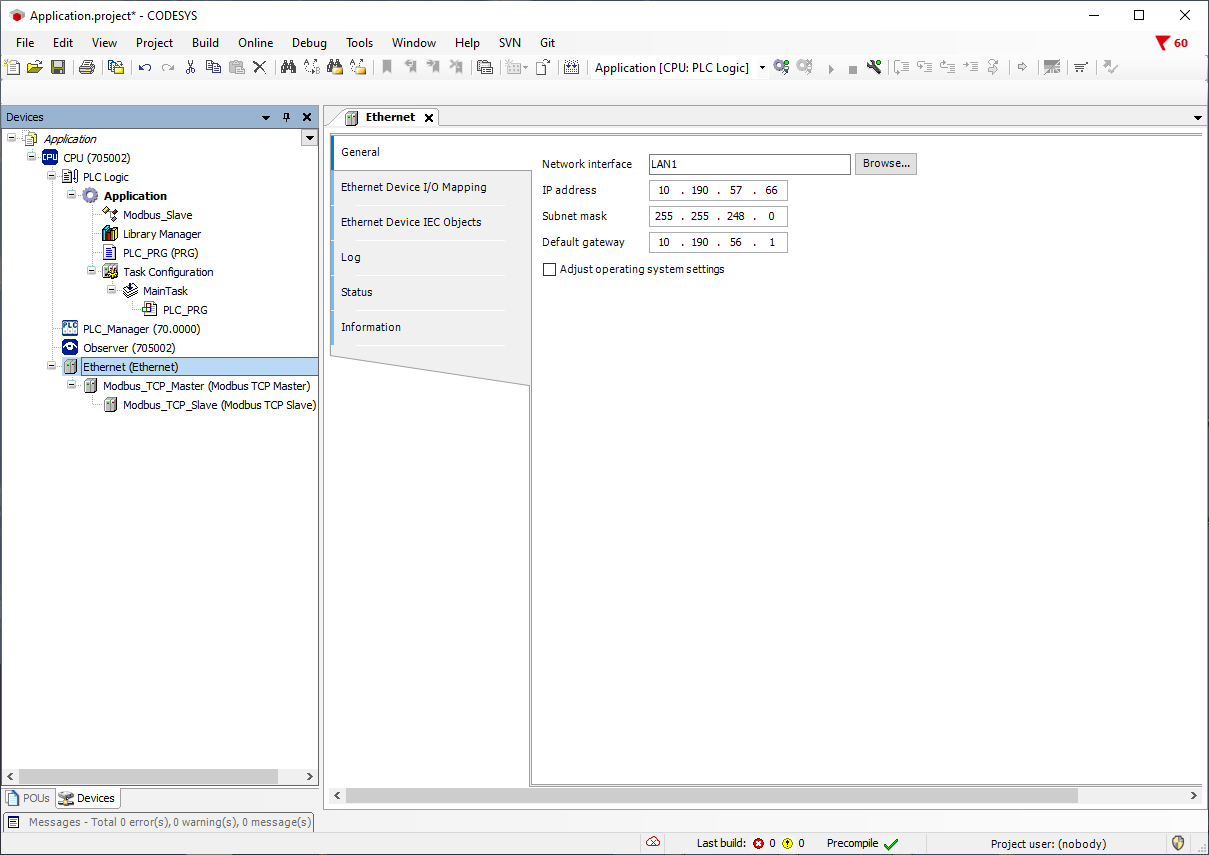Collapse the Ethernet (Ethernet) tree node
The image size is (1209, 855).
pyautogui.click(x=52, y=367)
